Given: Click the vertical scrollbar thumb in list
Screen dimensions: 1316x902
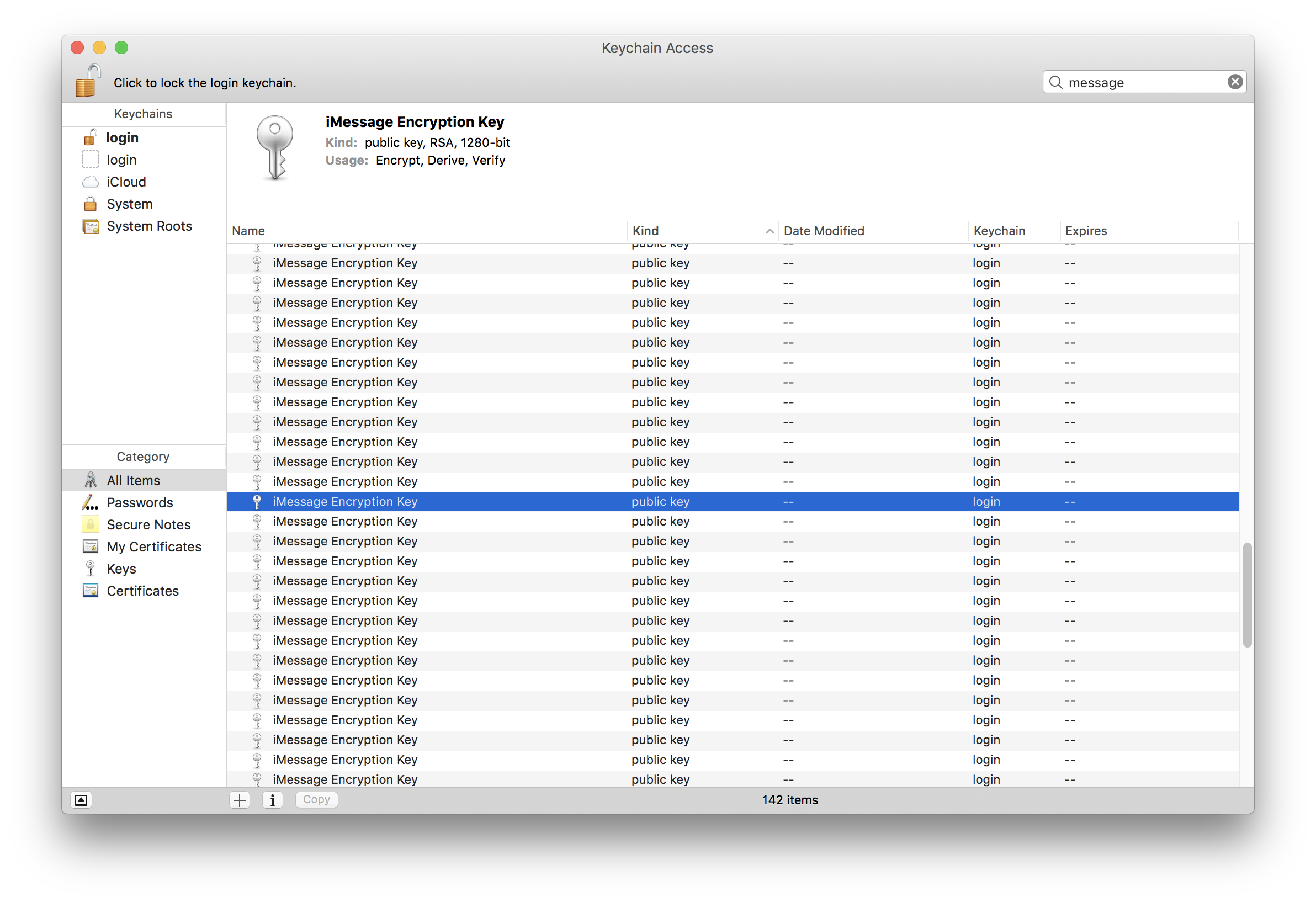Looking at the screenshot, I should [x=1247, y=595].
